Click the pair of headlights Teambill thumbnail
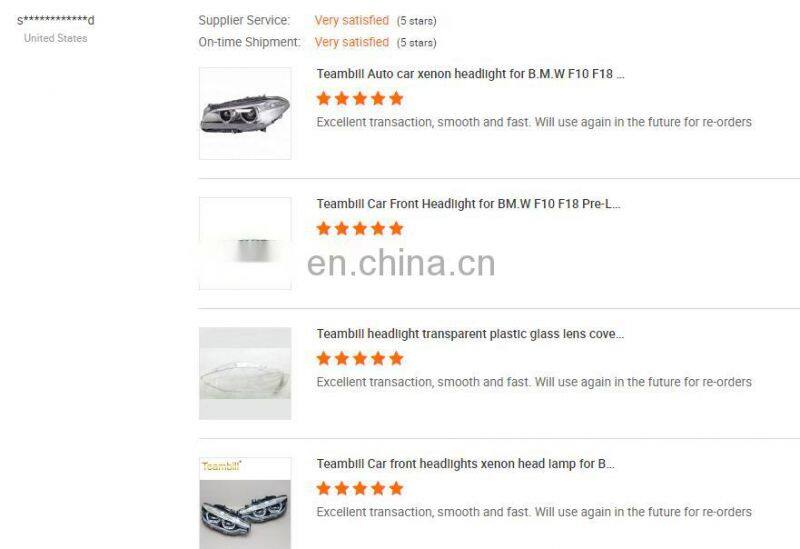This screenshot has height=549, width=800. [245, 503]
